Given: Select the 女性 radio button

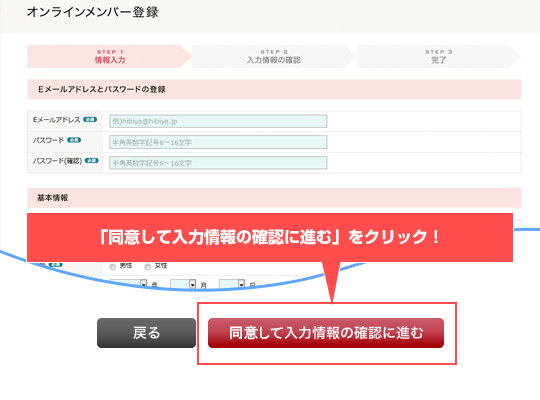Looking at the screenshot, I should [147, 267].
